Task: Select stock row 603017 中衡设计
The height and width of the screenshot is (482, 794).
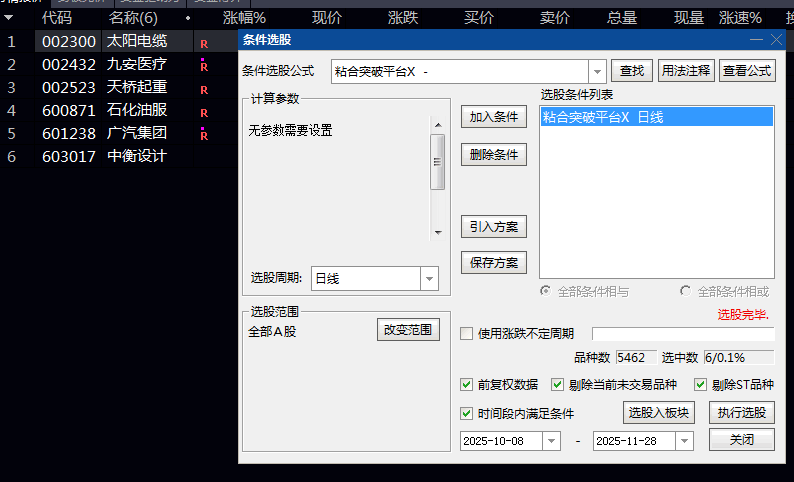Action: 119,156
